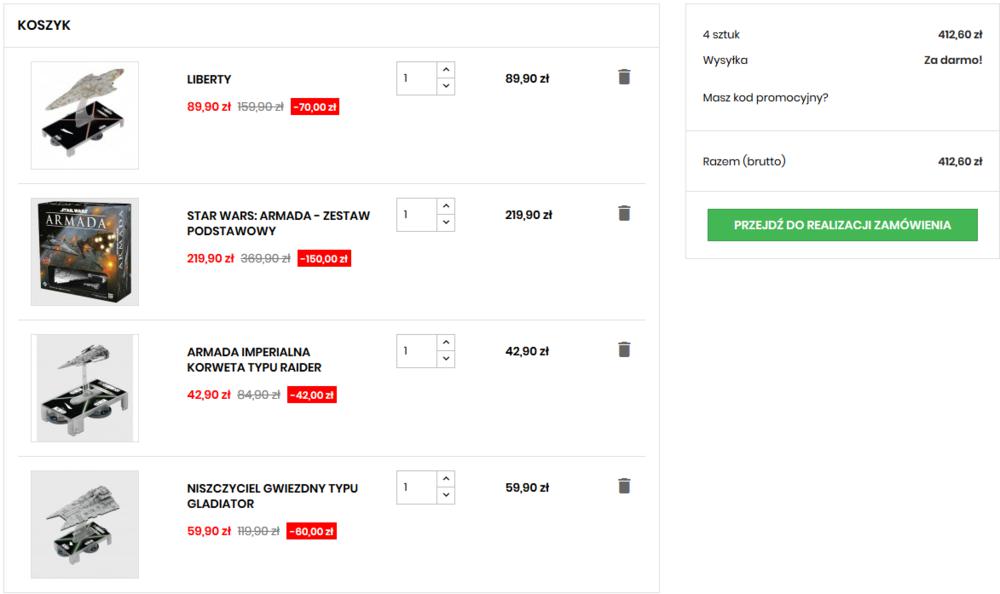The image size is (1000, 594).
Task: Click the Gladiator quantity input field
Action: tap(416, 488)
